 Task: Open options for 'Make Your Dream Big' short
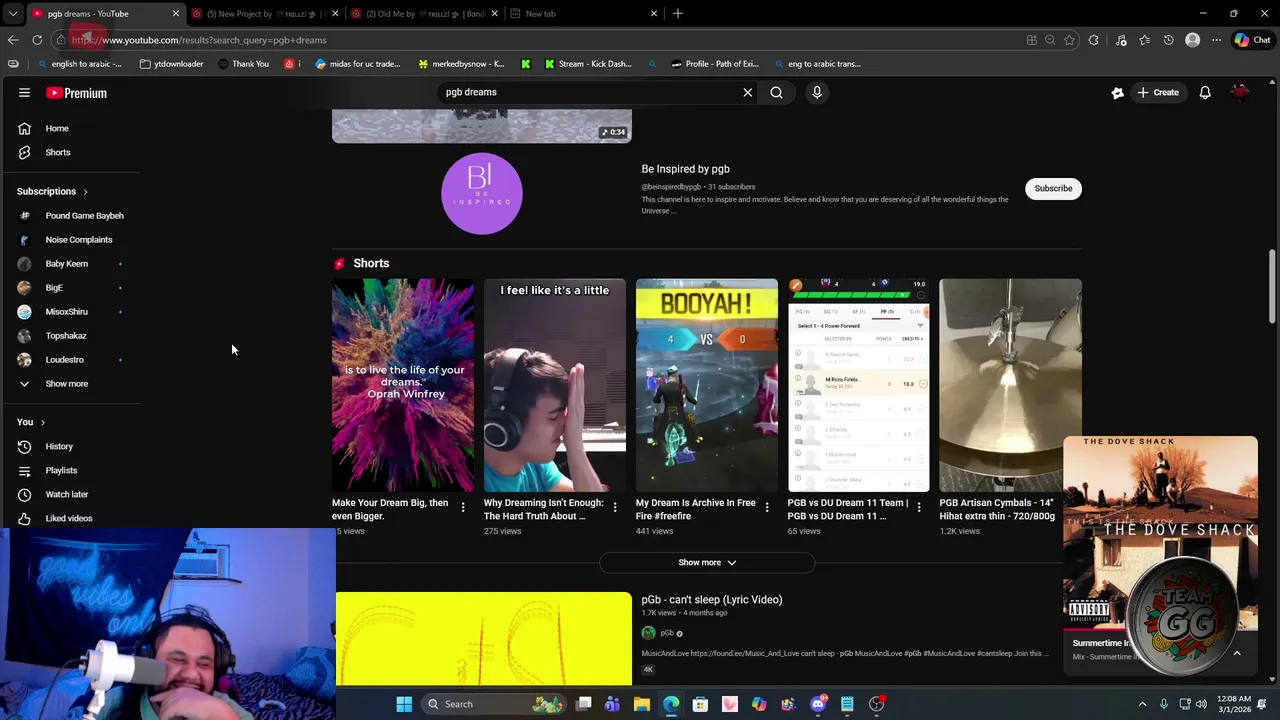click(x=463, y=508)
